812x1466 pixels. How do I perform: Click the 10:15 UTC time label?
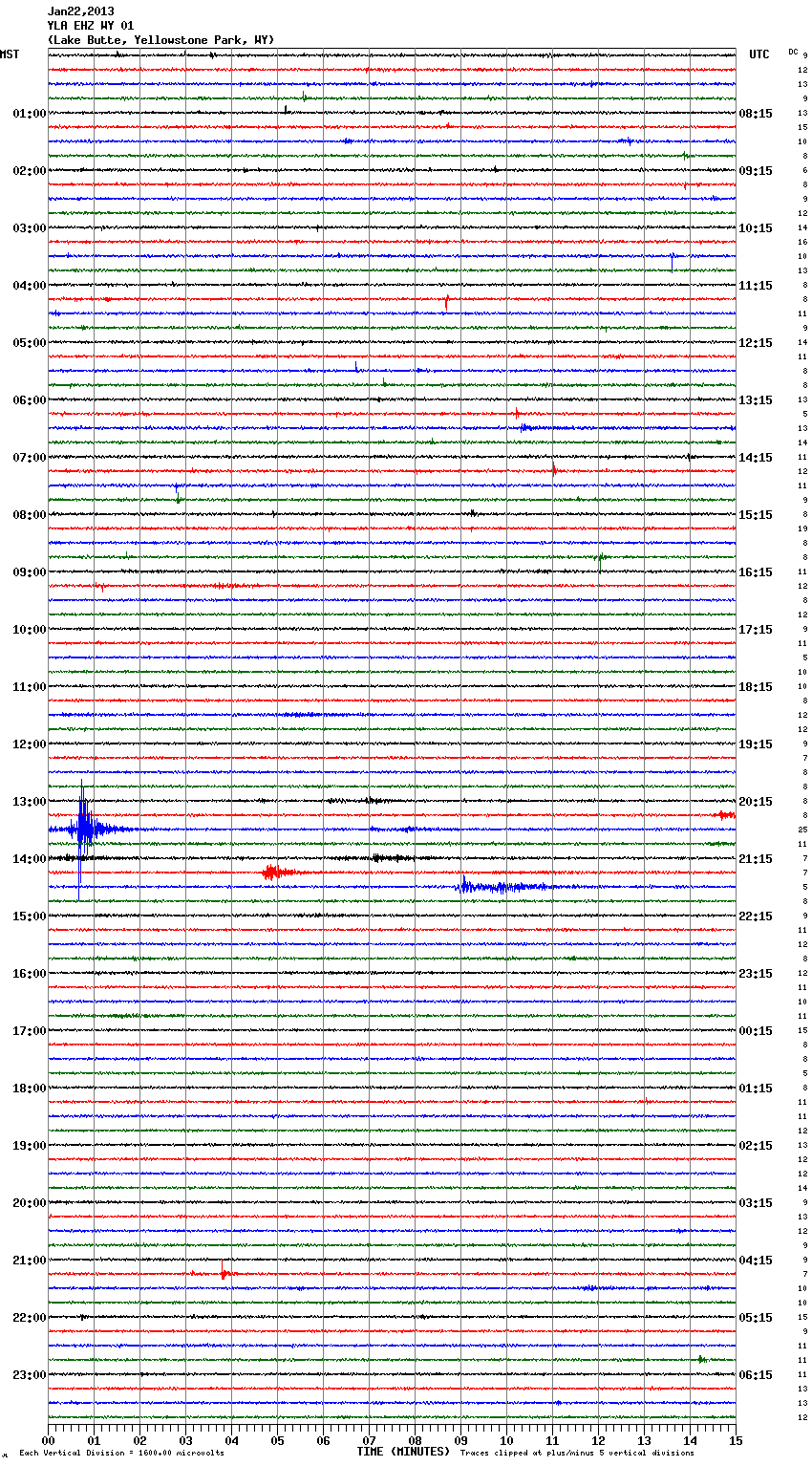pyautogui.click(x=756, y=228)
